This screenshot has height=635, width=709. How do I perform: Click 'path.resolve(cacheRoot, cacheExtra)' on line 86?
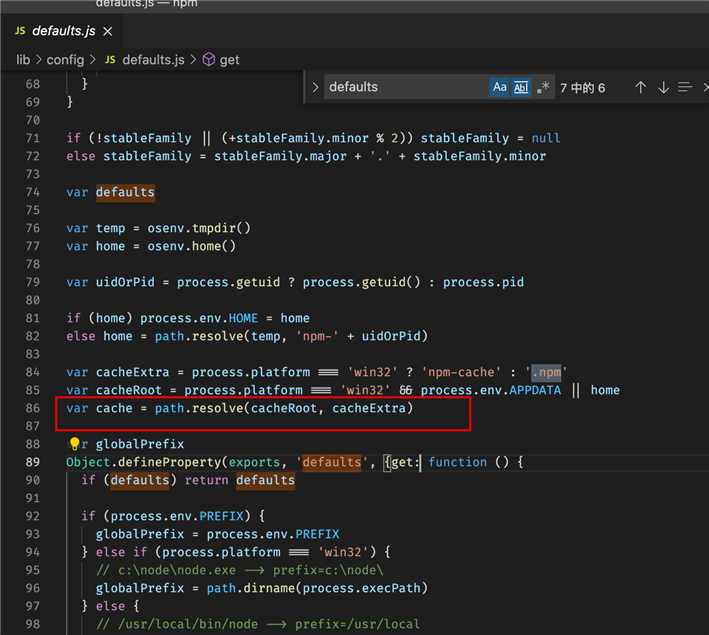tap(284, 408)
